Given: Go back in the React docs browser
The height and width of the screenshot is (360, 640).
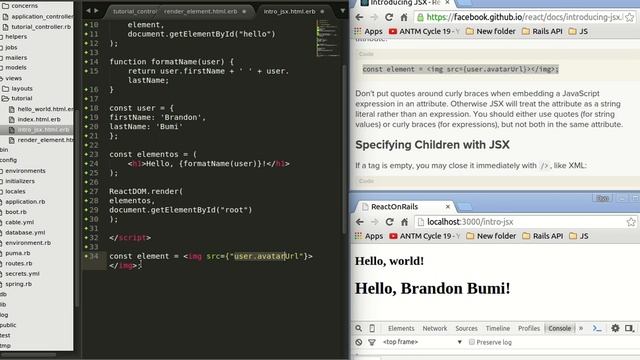Looking at the screenshot, I should [359, 17].
